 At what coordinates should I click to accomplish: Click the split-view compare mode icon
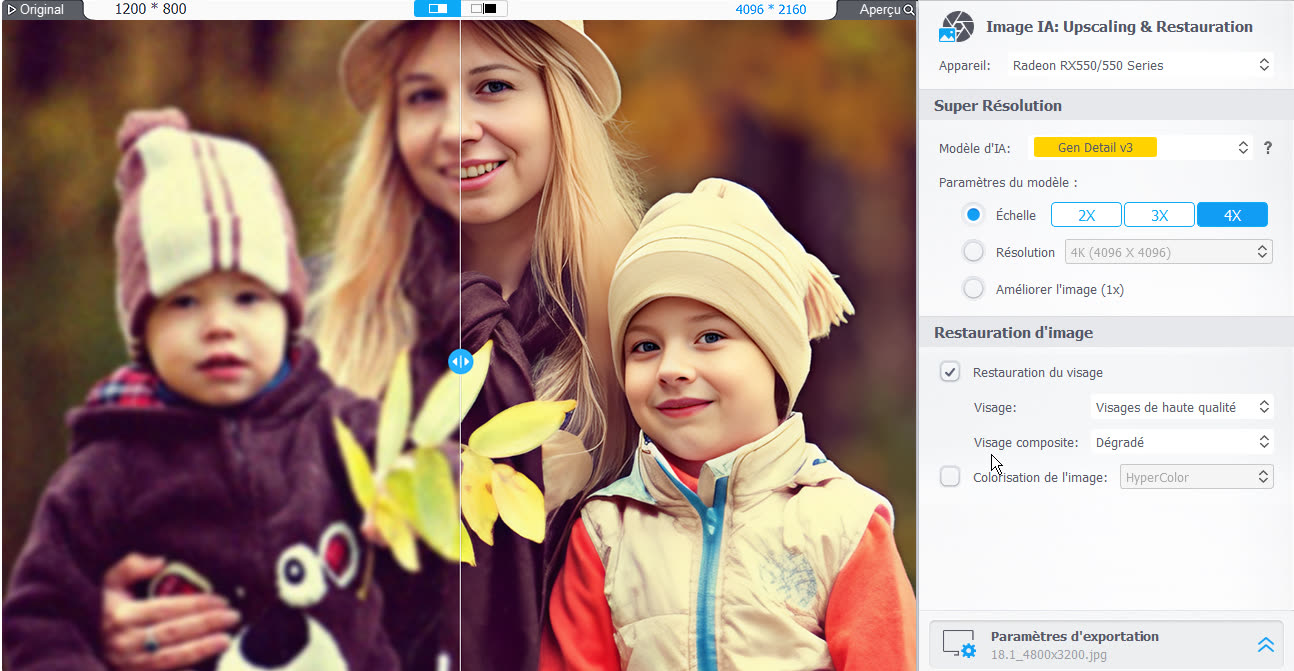[438, 9]
